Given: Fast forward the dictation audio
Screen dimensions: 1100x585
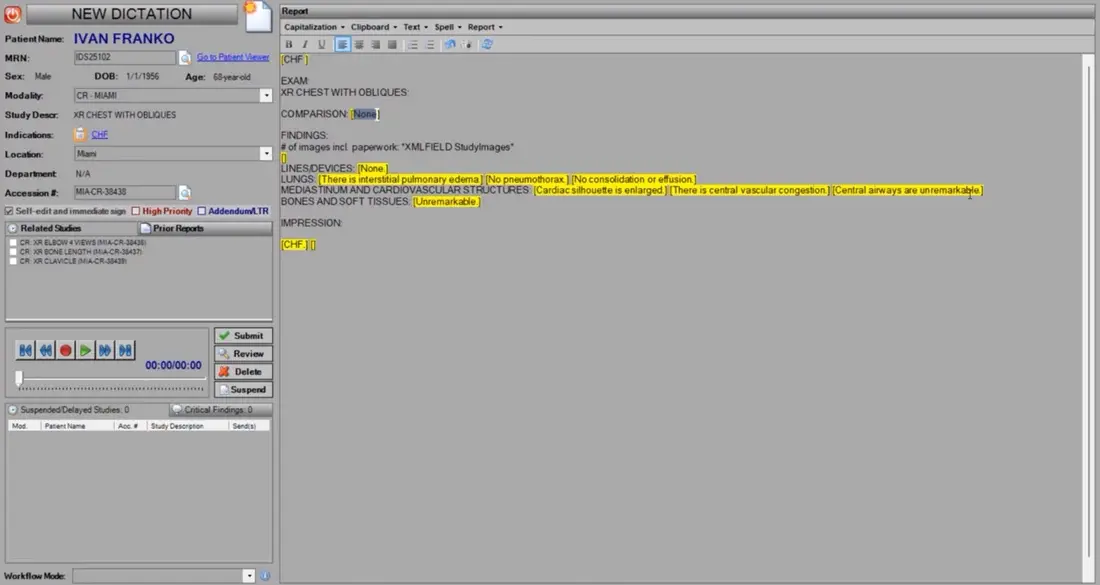Looking at the screenshot, I should 105,350.
